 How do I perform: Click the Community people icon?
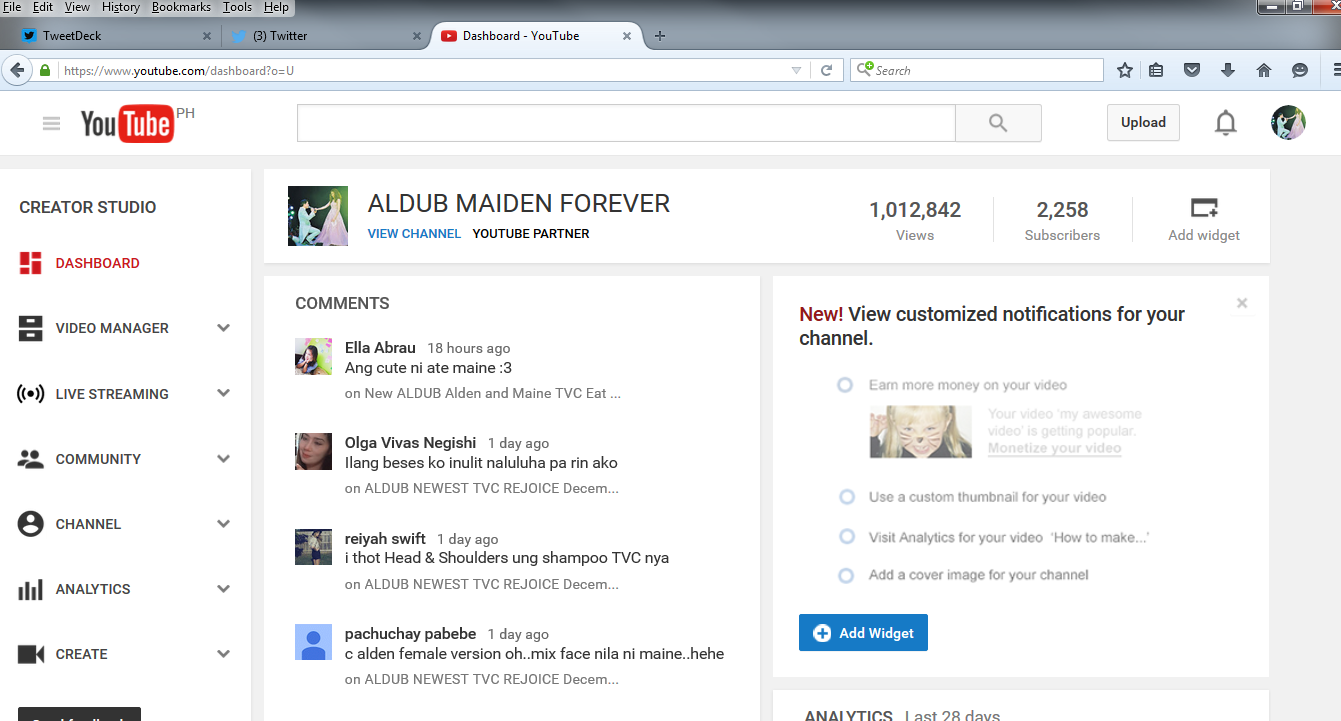(x=31, y=459)
